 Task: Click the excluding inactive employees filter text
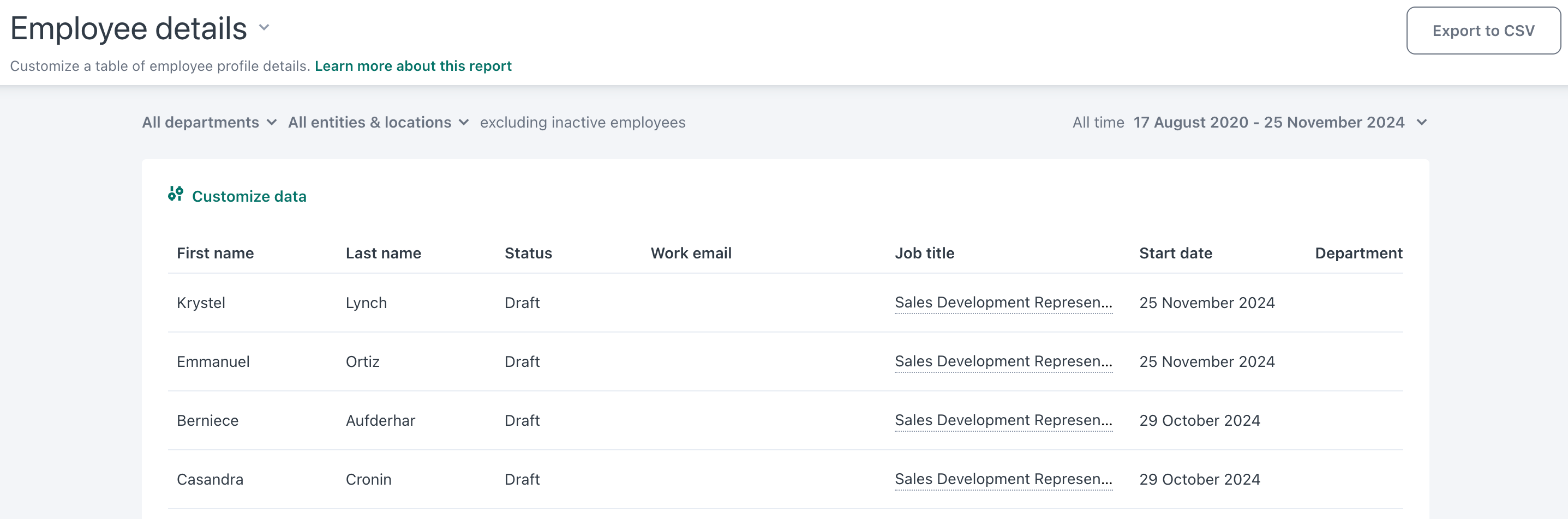pyautogui.click(x=583, y=122)
